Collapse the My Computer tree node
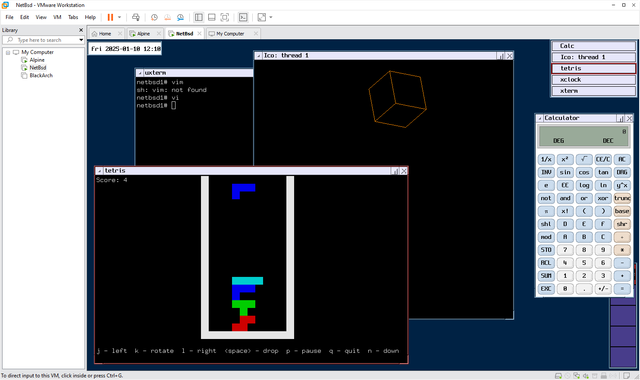 (8, 52)
